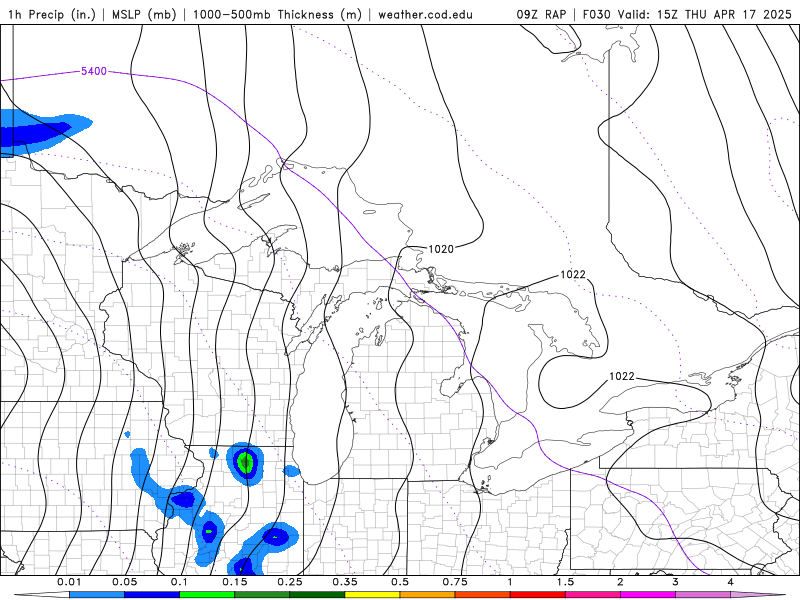Click '1000-500mb Thickness (m)' header text
Image resolution: width=800 pixels, height=600 pixels.
(277, 14)
